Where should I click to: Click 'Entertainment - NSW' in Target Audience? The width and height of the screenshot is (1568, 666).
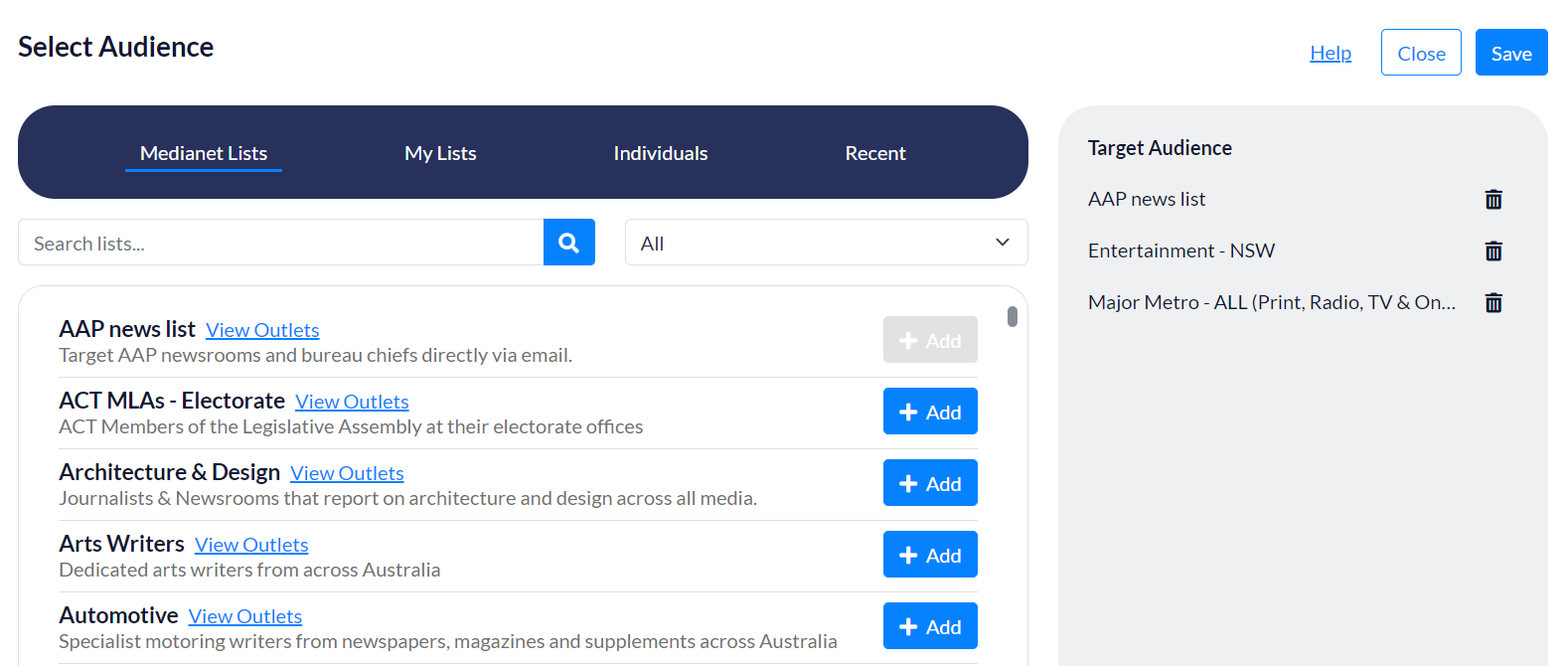1181,250
